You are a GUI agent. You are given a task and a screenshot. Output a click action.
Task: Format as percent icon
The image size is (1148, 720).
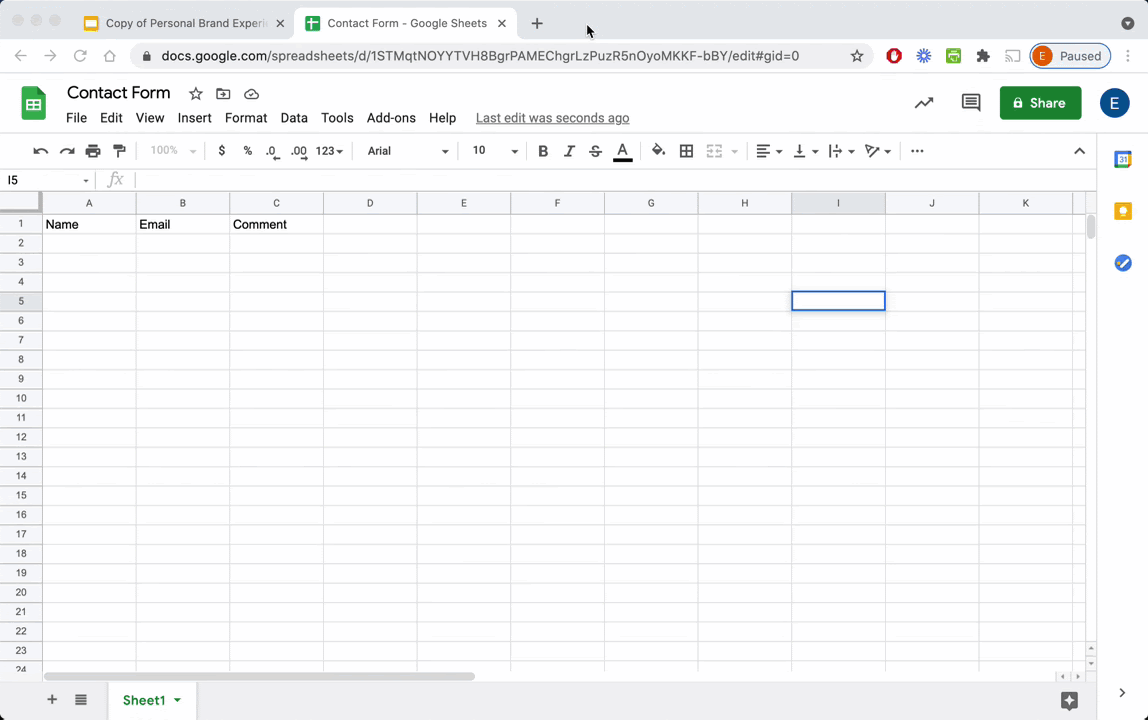click(x=247, y=151)
